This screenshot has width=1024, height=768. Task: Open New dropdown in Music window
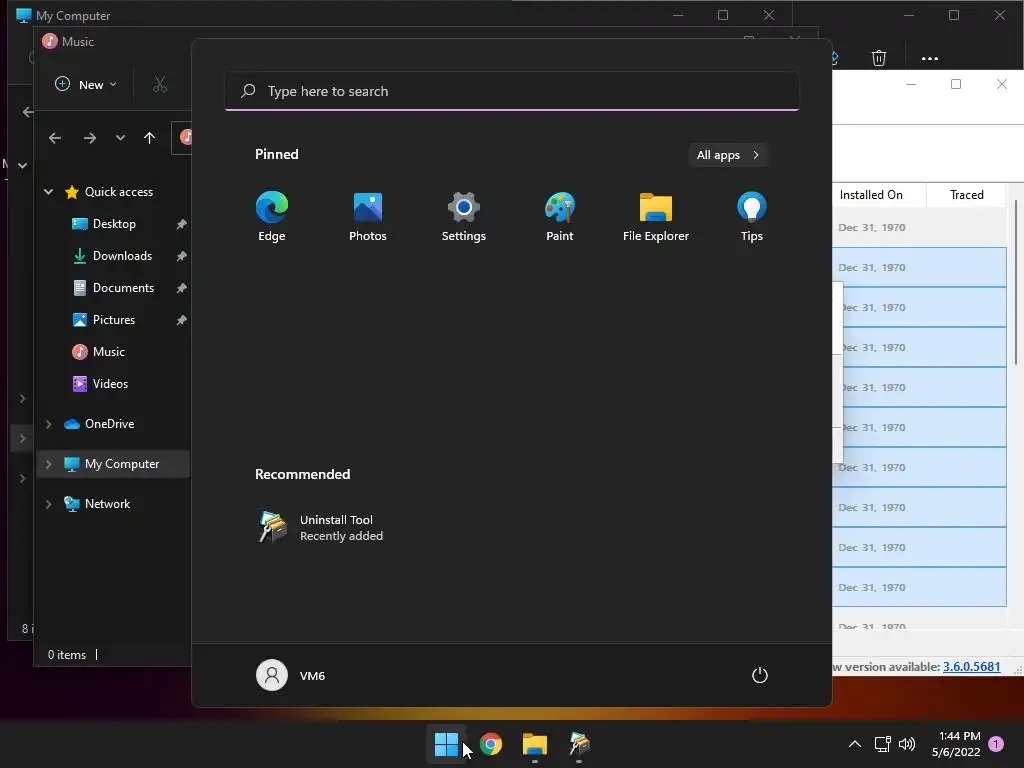(86, 84)
